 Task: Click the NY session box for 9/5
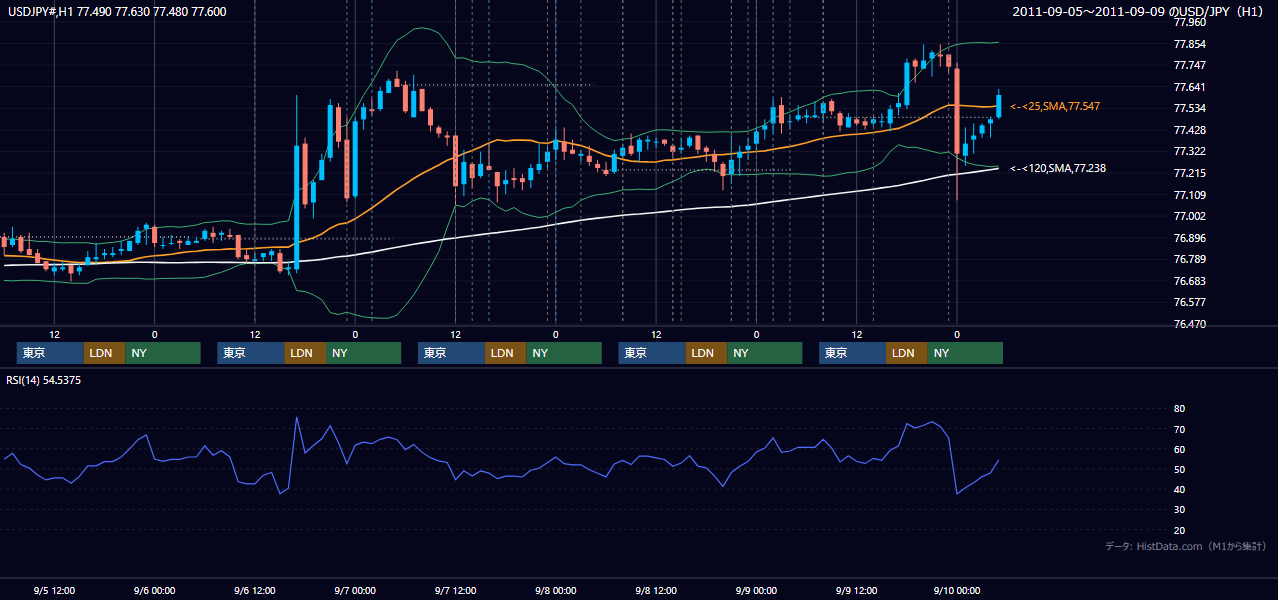click(163, 353)
